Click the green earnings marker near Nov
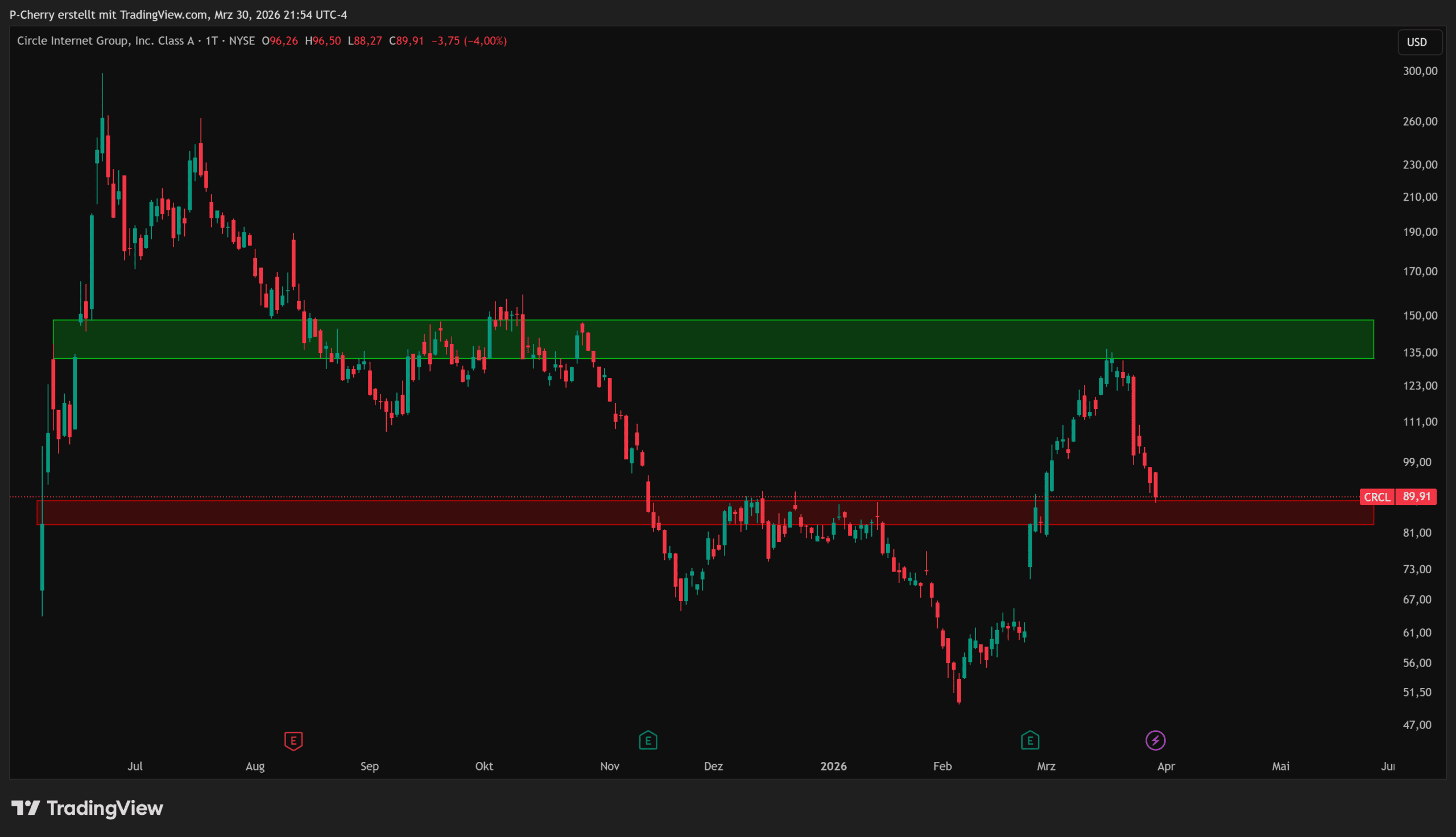The width and height of the screenshot is (1456, 837). click(648, 740)
